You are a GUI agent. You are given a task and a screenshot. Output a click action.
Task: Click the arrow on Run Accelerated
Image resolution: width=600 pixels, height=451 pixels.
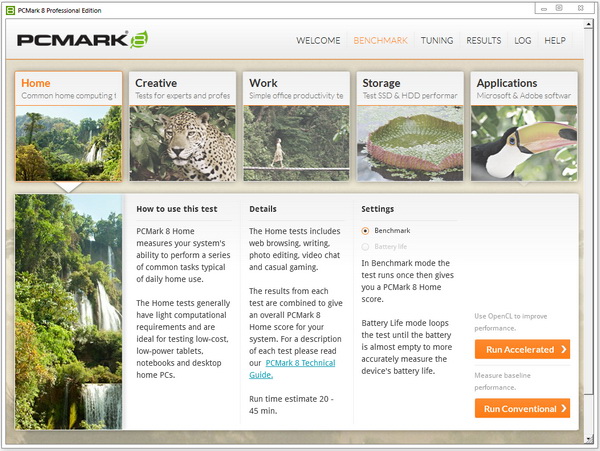pyautogui.click(x=564, y=349)
